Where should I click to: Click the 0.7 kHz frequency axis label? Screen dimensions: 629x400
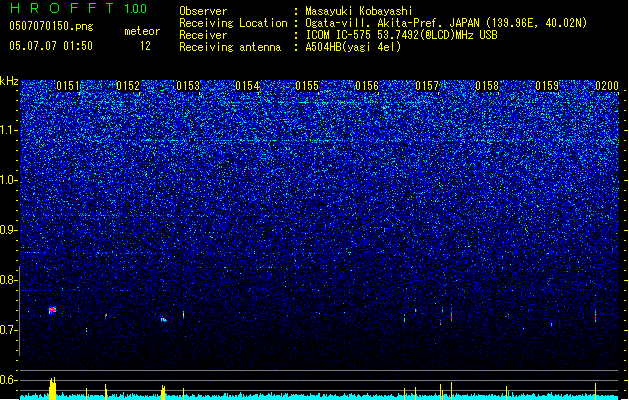coord(8,330)
